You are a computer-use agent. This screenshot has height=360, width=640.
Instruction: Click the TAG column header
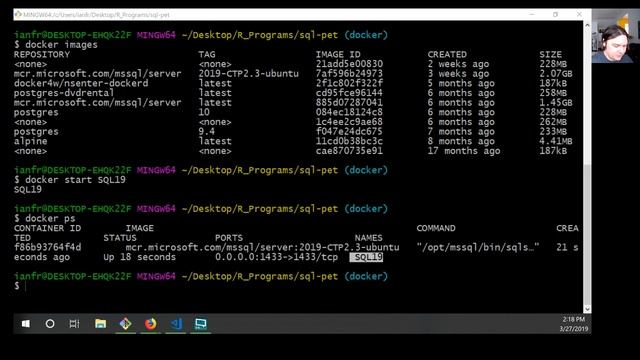[207, 55]
